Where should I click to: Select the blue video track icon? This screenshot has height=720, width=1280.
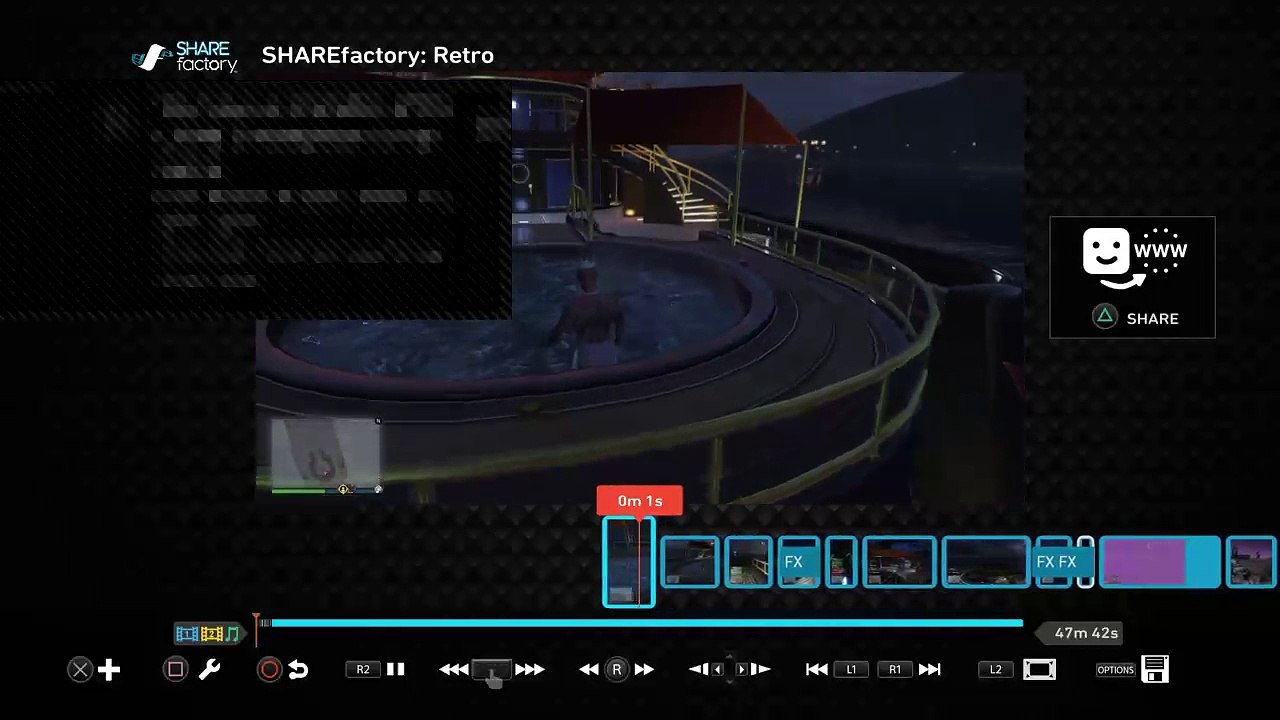186,634
